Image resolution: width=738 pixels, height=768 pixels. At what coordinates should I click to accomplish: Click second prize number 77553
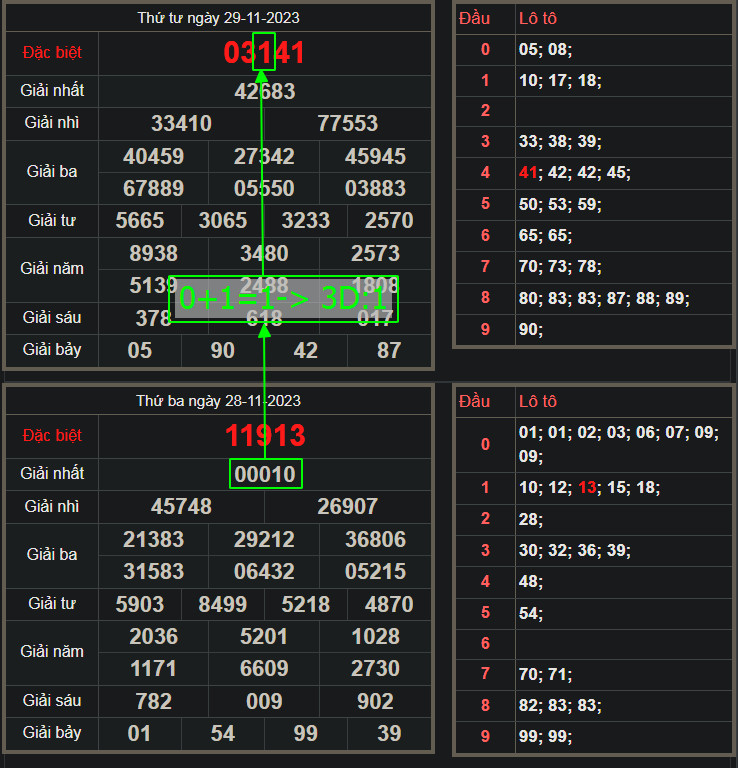347,123
